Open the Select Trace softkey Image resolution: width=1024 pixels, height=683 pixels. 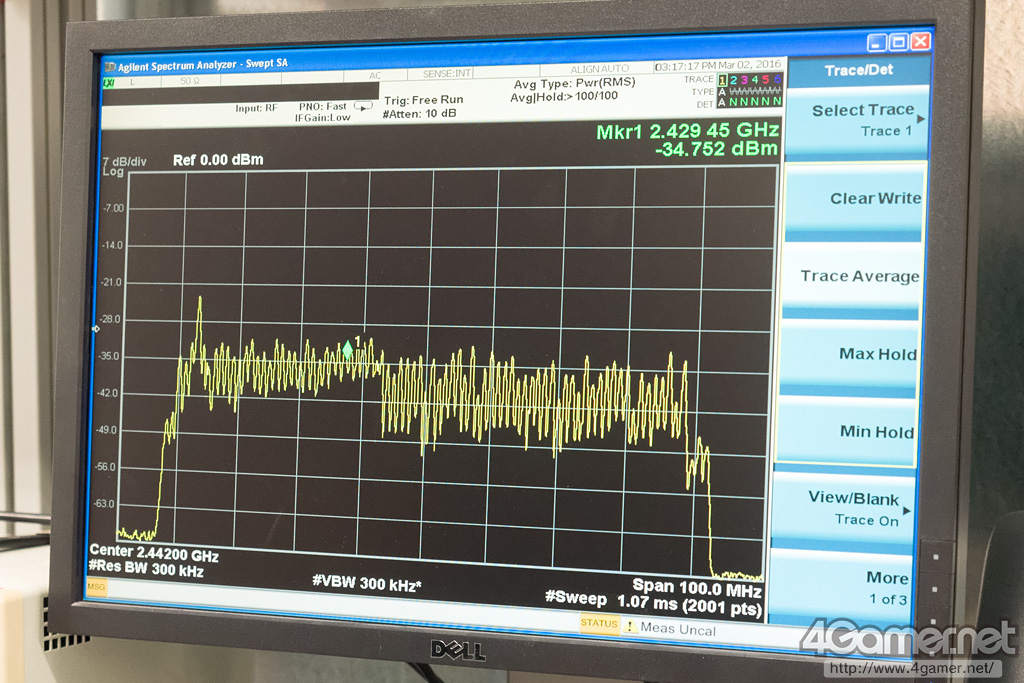point(858,121)
